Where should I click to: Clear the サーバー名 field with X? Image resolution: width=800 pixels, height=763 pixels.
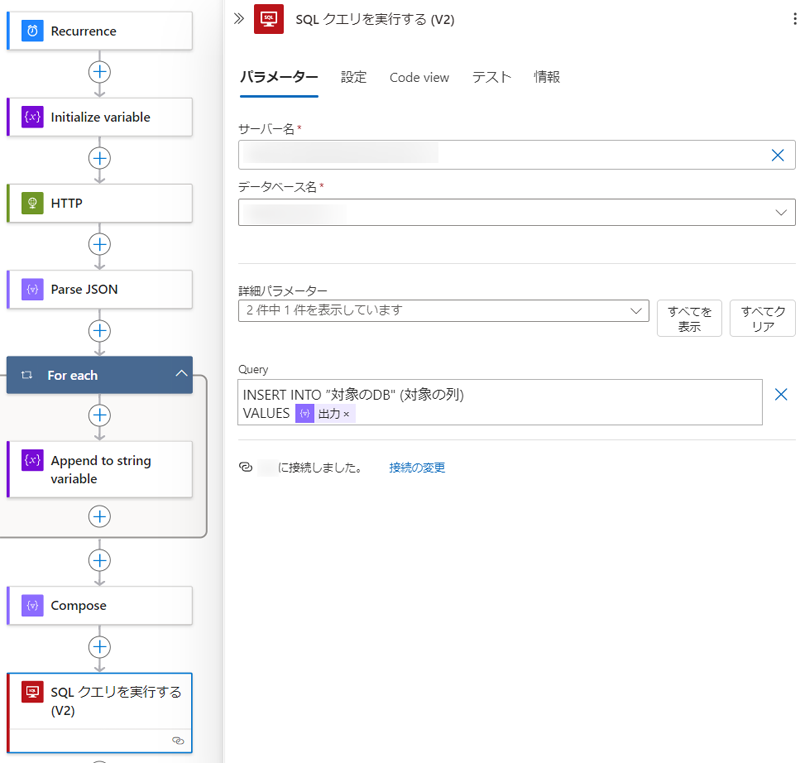(778, 155)
